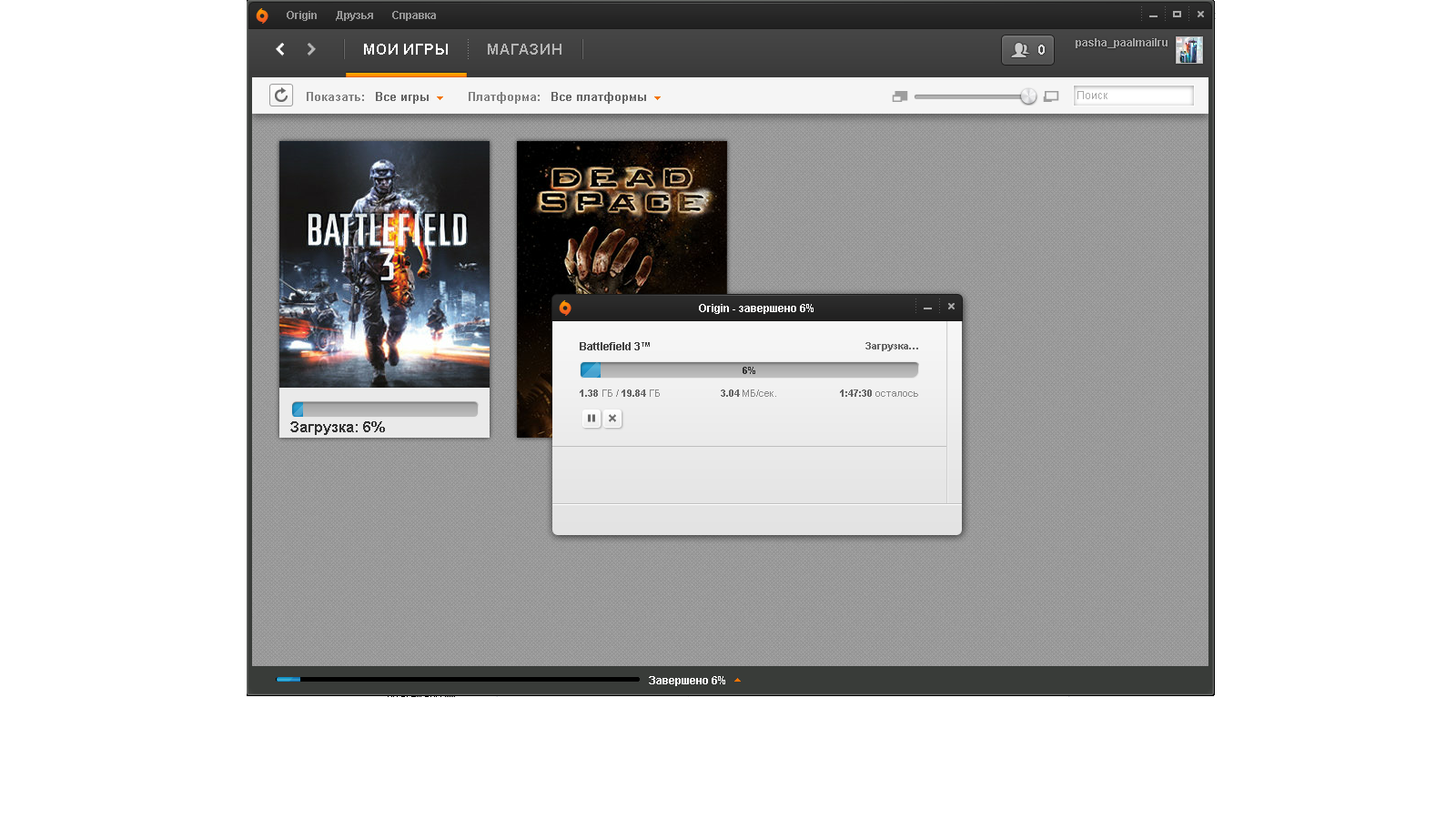Click the large tiles size icon
This screenshot has width=1456, height=819.
click(x=1051, y=96)
